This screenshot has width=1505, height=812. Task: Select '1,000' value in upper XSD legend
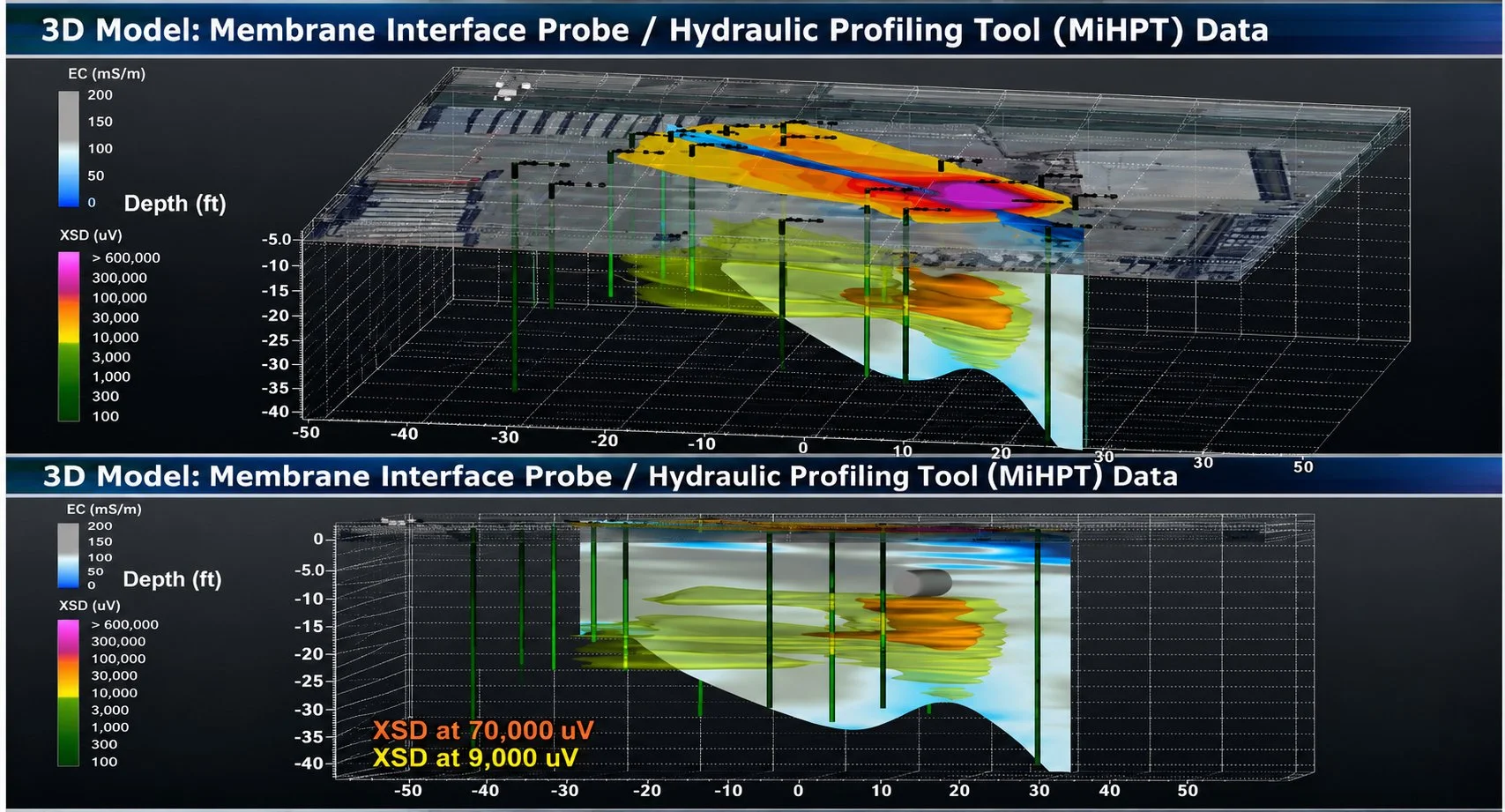pyautogui.click(x=111, y=376)
